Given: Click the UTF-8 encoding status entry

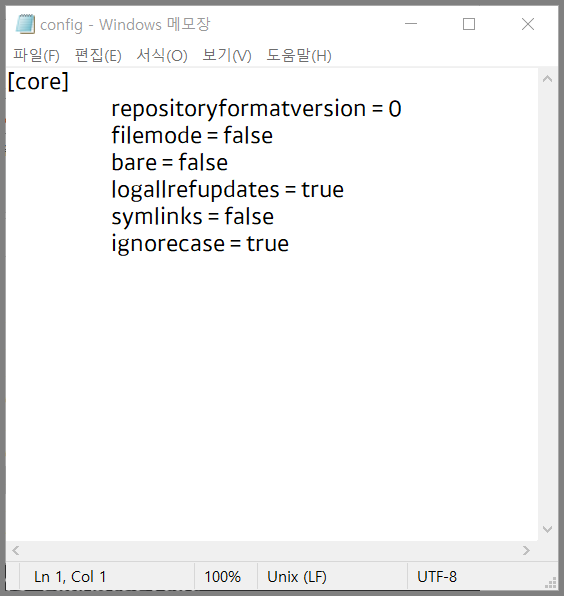Looking at the screenshot, I should tap(437, 577).
